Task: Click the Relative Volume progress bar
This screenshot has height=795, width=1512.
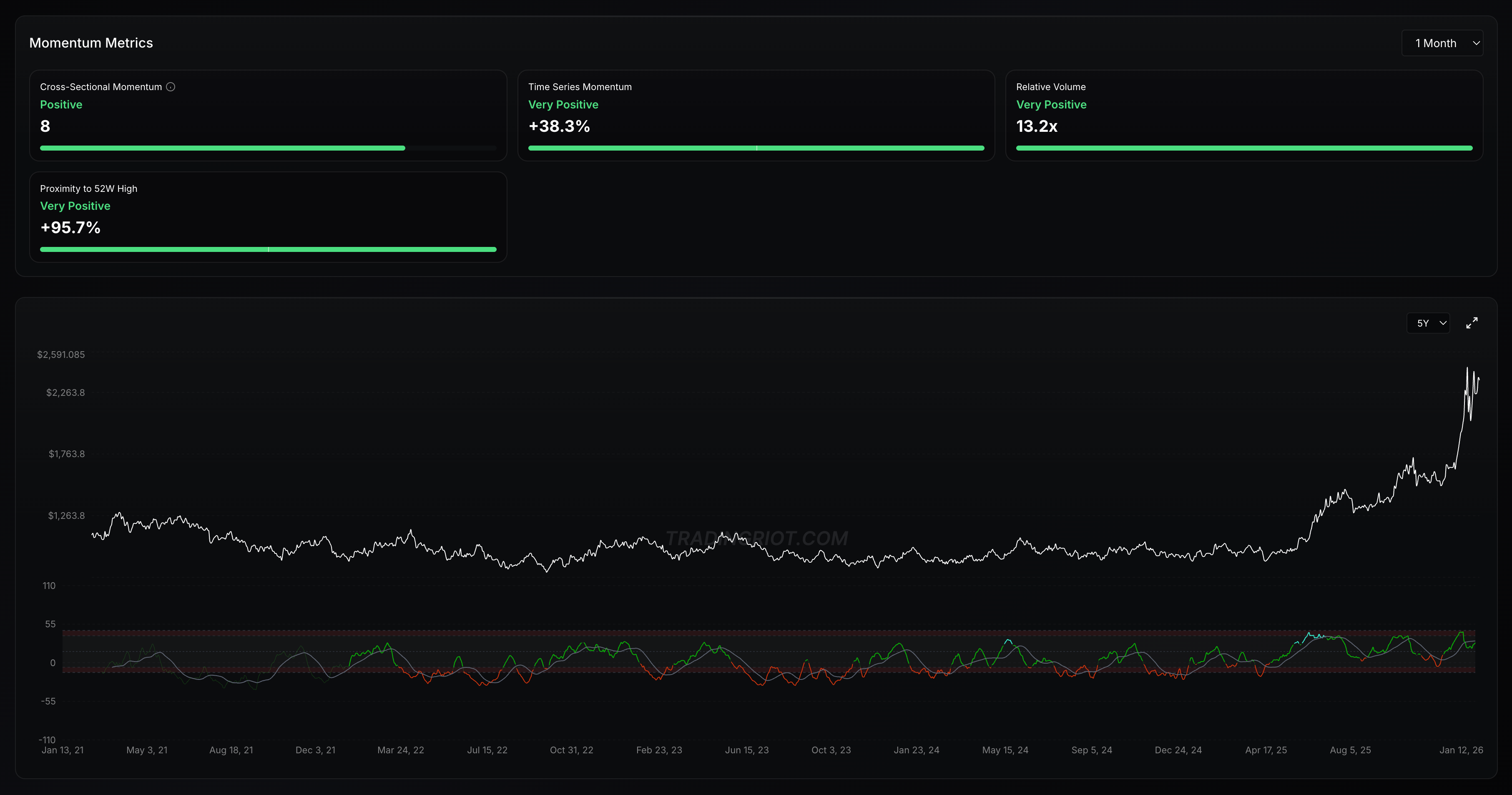Action: point(1244,148)
